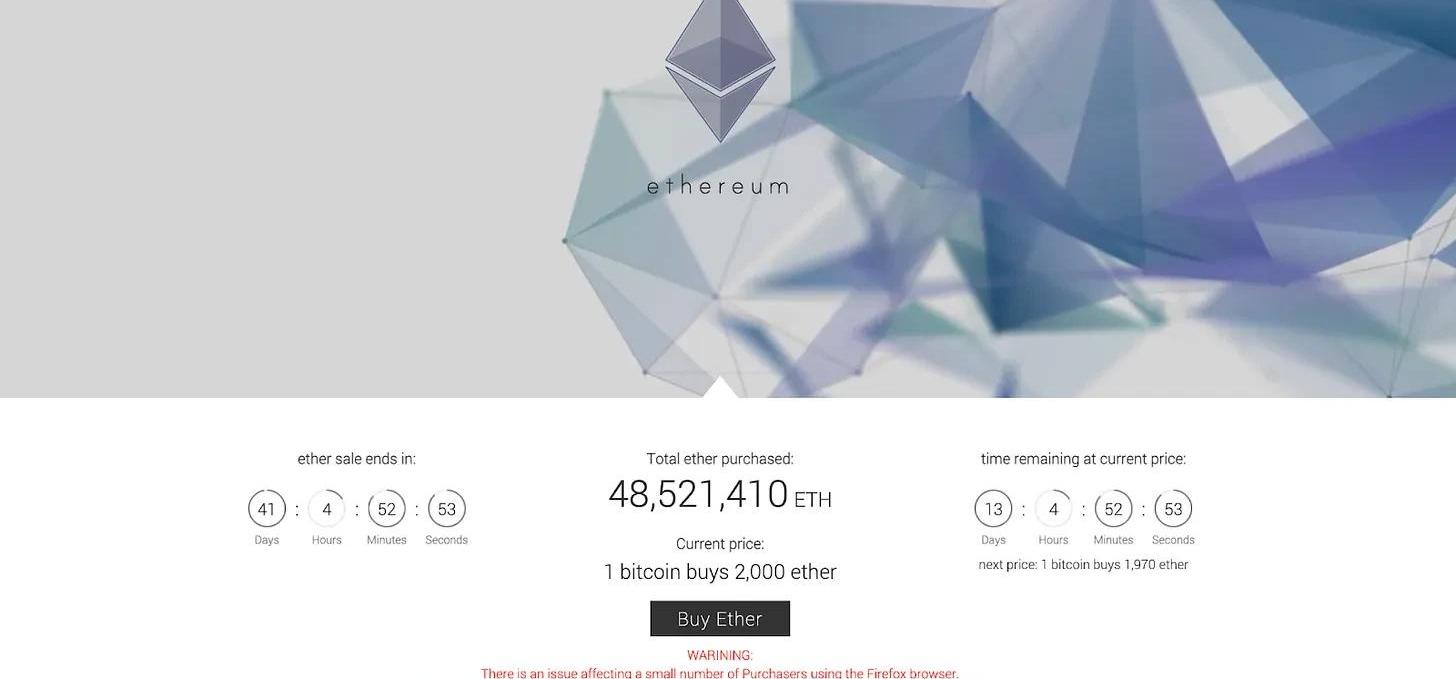Click the Ethereum diamond logo

[x=720, y=70]
